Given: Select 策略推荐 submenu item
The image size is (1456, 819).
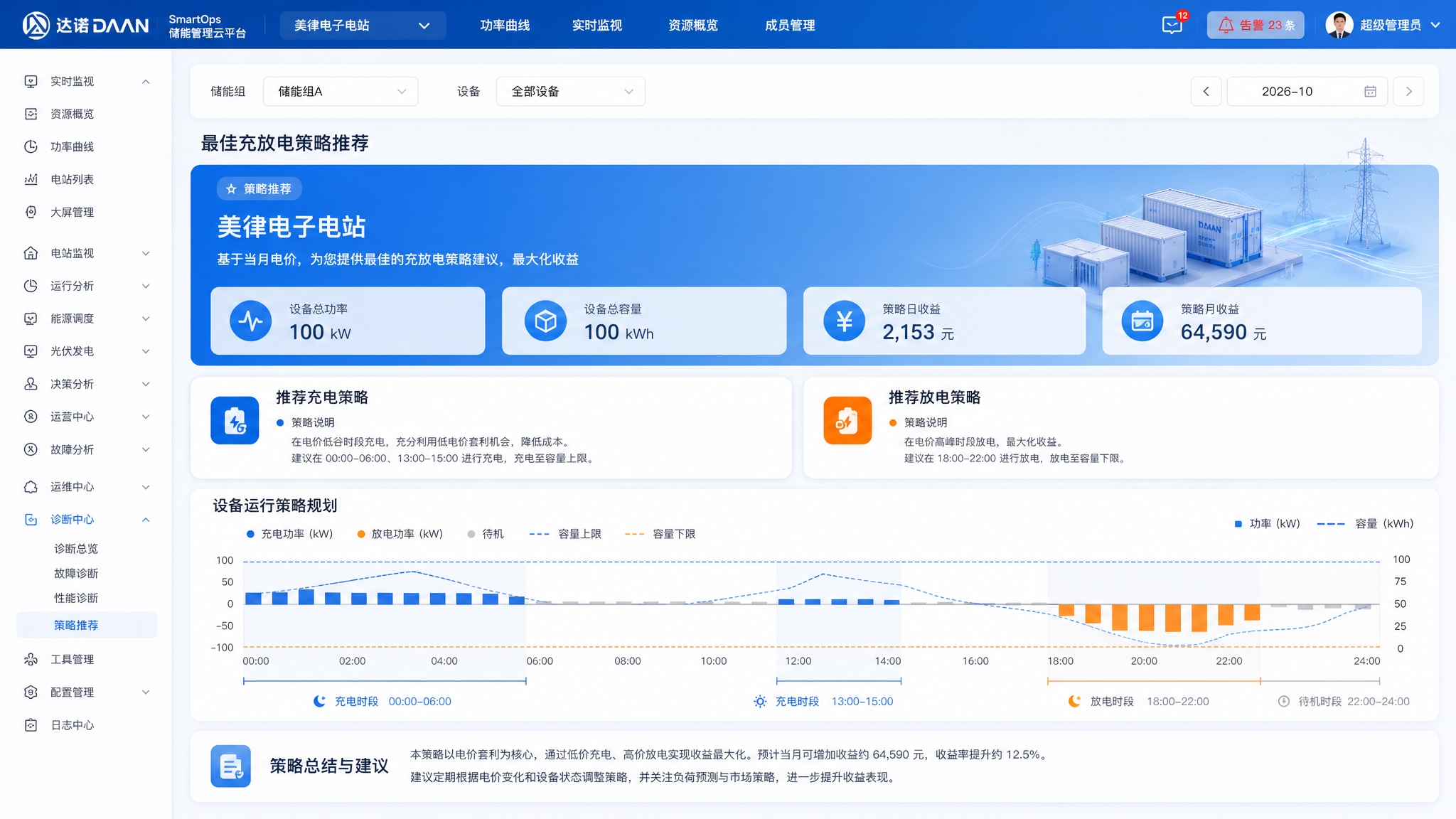Looking at the screenshot, I should pos(86,625).
